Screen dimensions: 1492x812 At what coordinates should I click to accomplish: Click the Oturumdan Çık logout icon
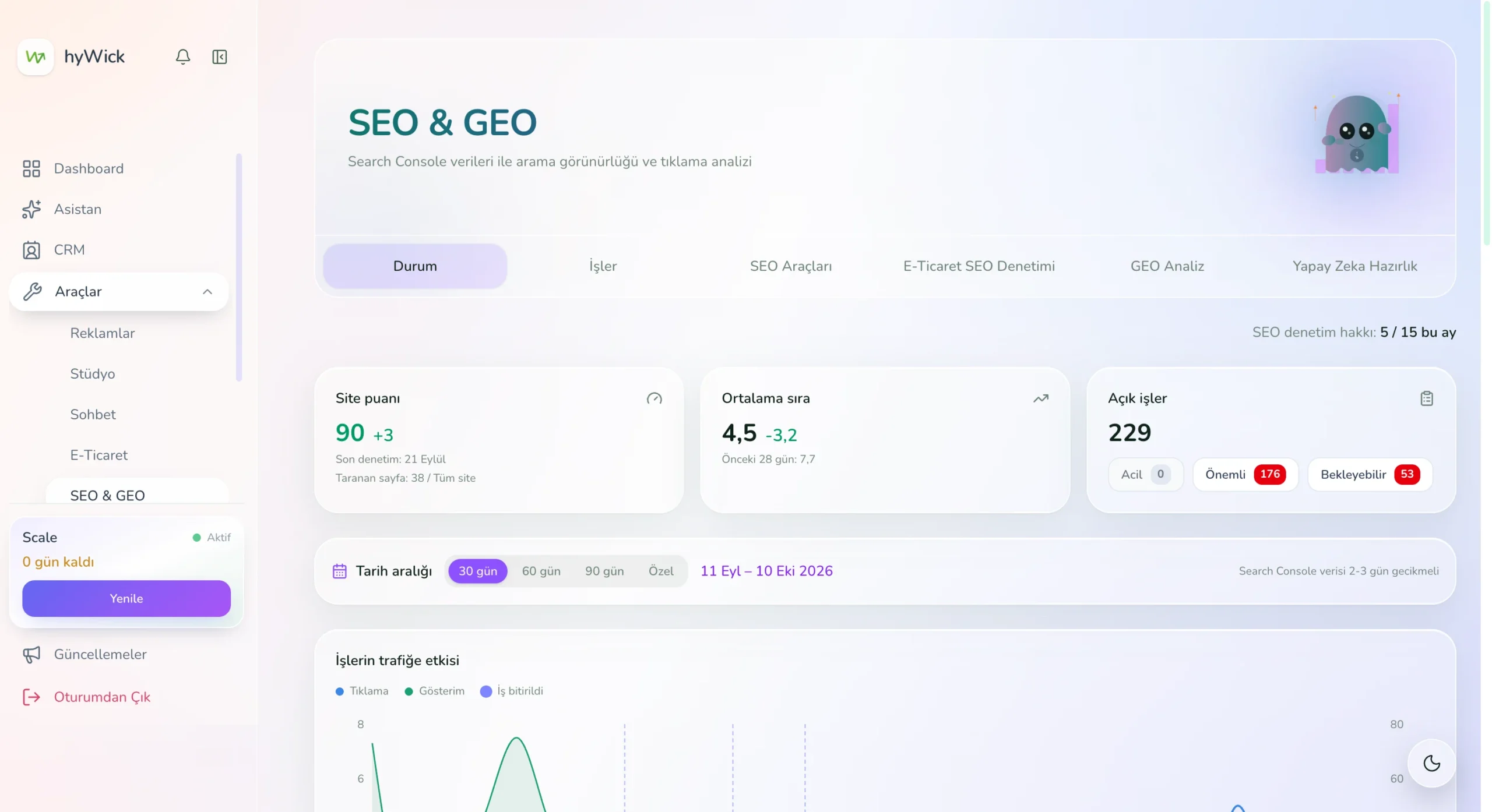point(31,697)
